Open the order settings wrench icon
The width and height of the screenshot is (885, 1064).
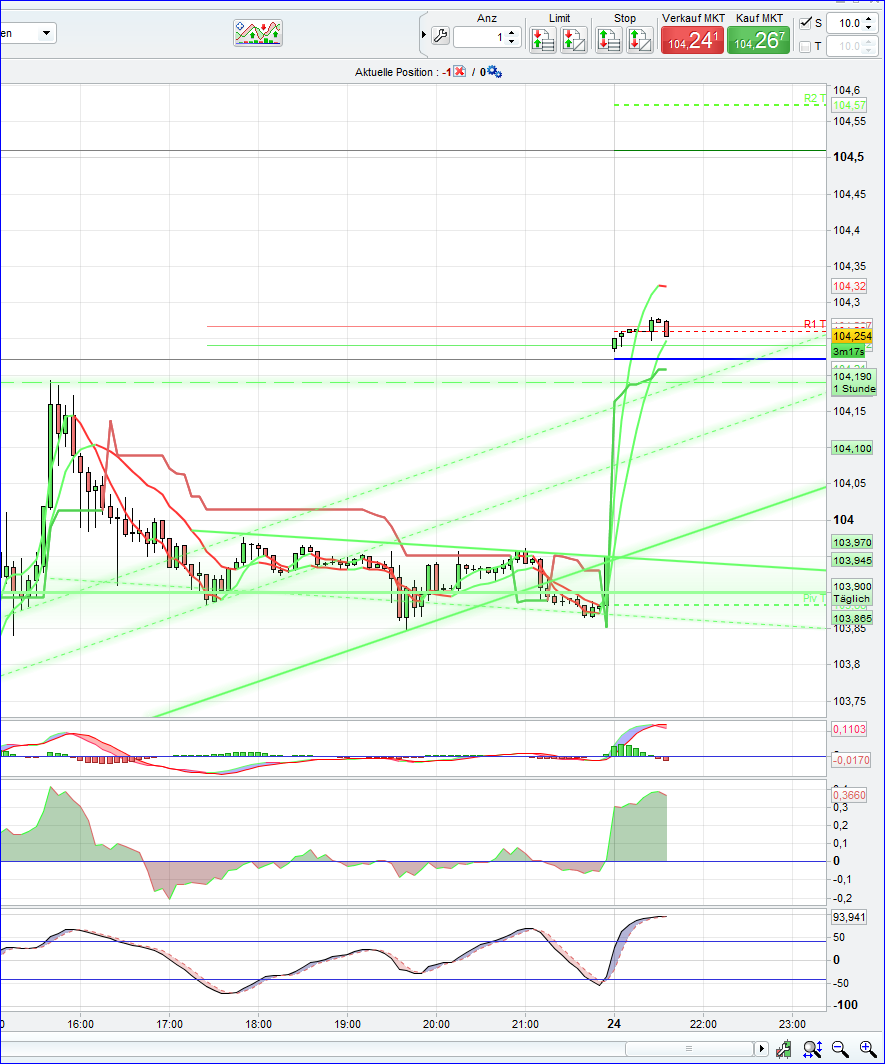(x=441, y=33)
